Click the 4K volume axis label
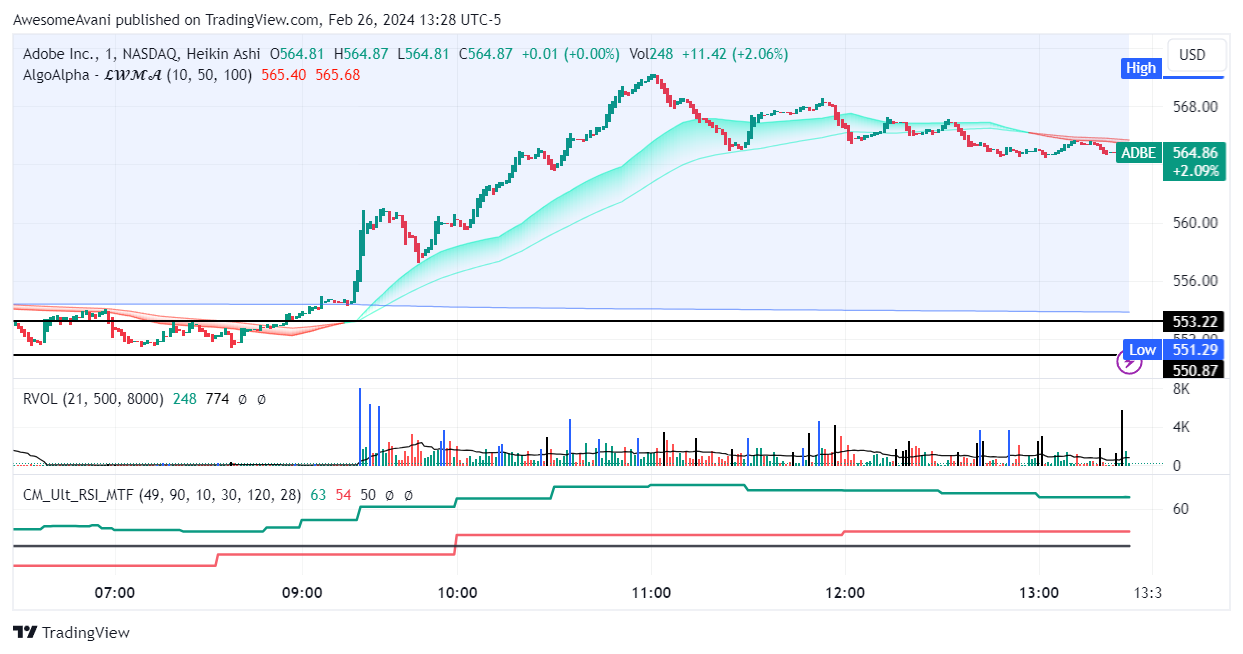The height and width of the screenshot is (654, 1243). click(x=1181, y=427)
